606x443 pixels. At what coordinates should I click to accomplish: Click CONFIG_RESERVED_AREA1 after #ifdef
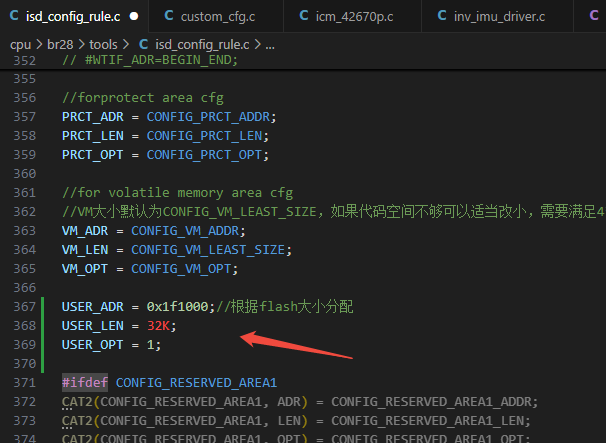tap(196, 383)
